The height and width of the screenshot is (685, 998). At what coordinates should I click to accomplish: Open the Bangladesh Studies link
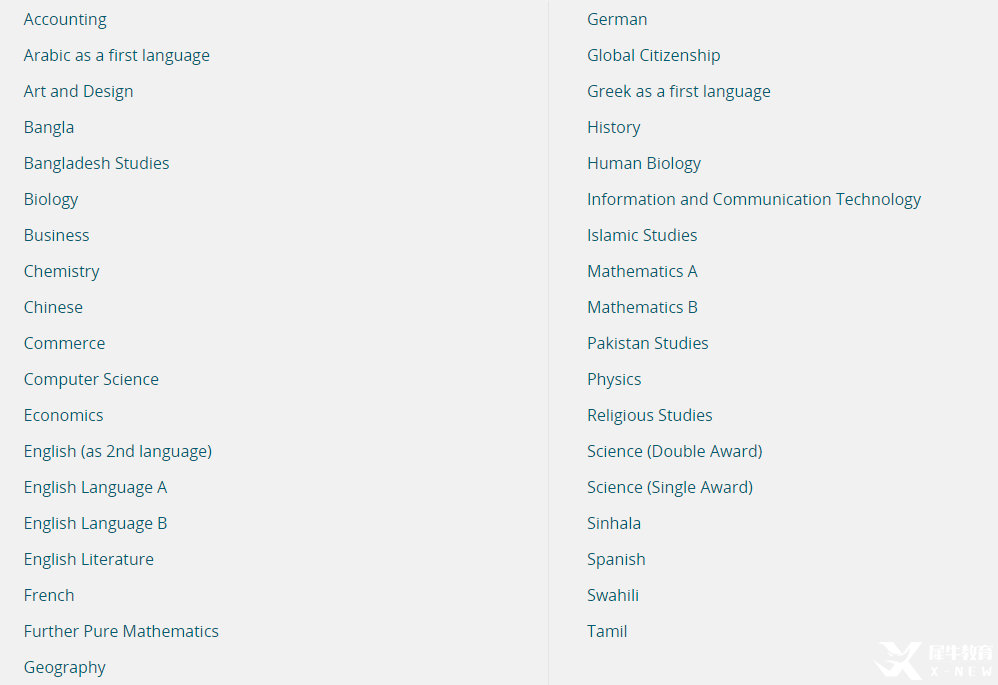coord(96,164)
